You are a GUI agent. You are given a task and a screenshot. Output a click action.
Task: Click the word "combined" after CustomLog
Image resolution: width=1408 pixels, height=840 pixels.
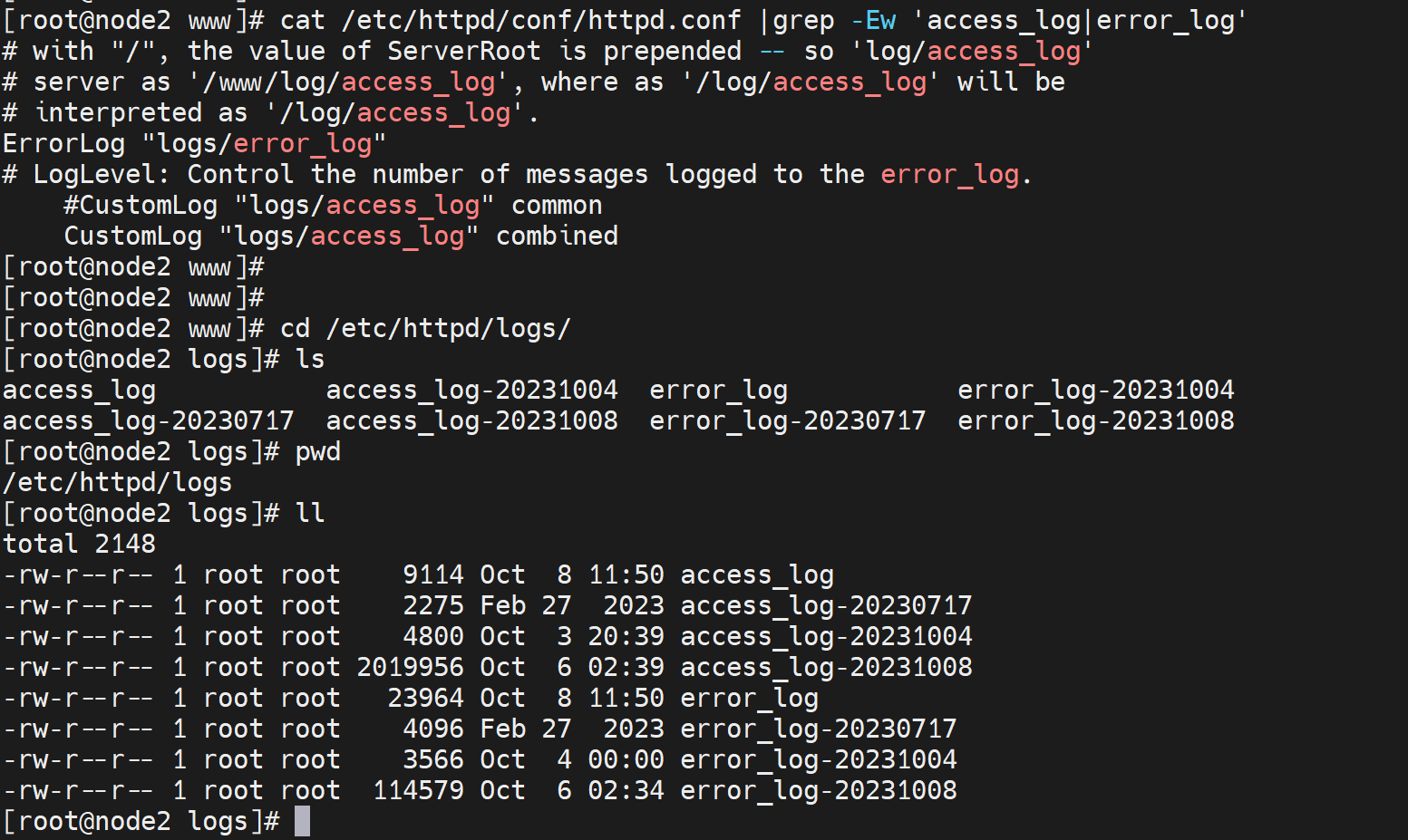click(x=557, y=236)
